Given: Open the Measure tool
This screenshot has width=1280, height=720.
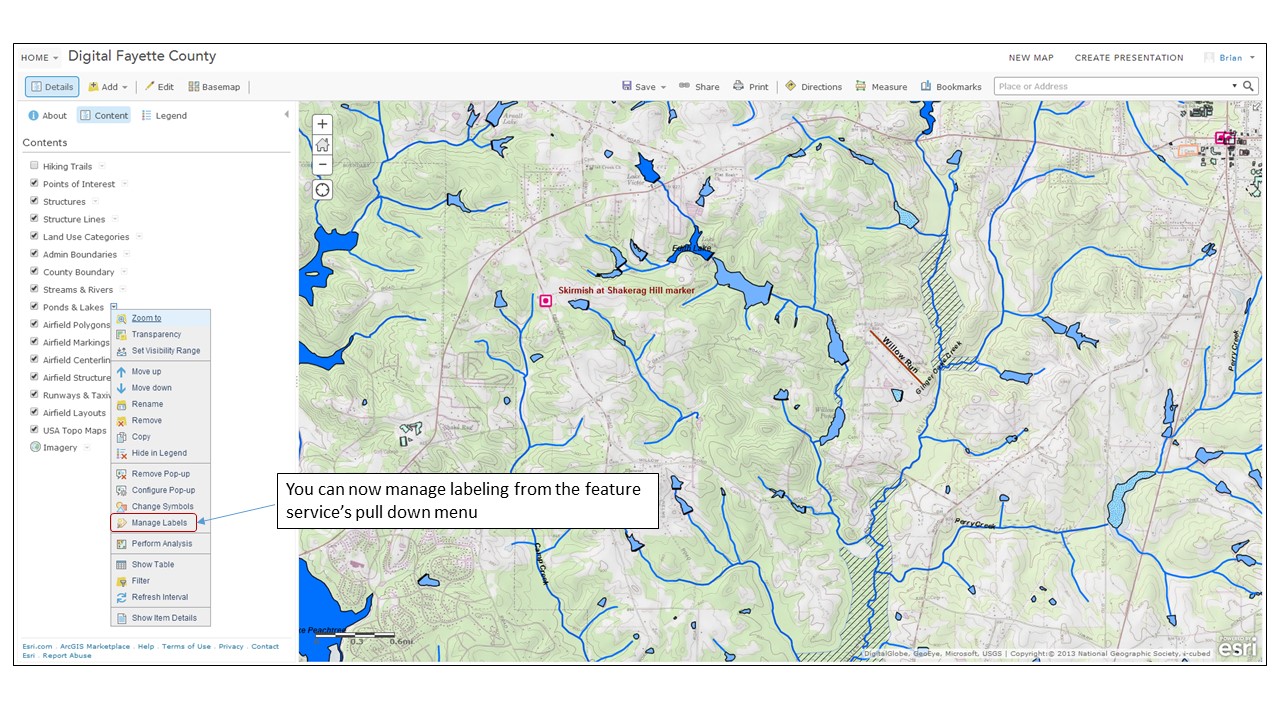Looking at the screenshot, I should point(881,87).
